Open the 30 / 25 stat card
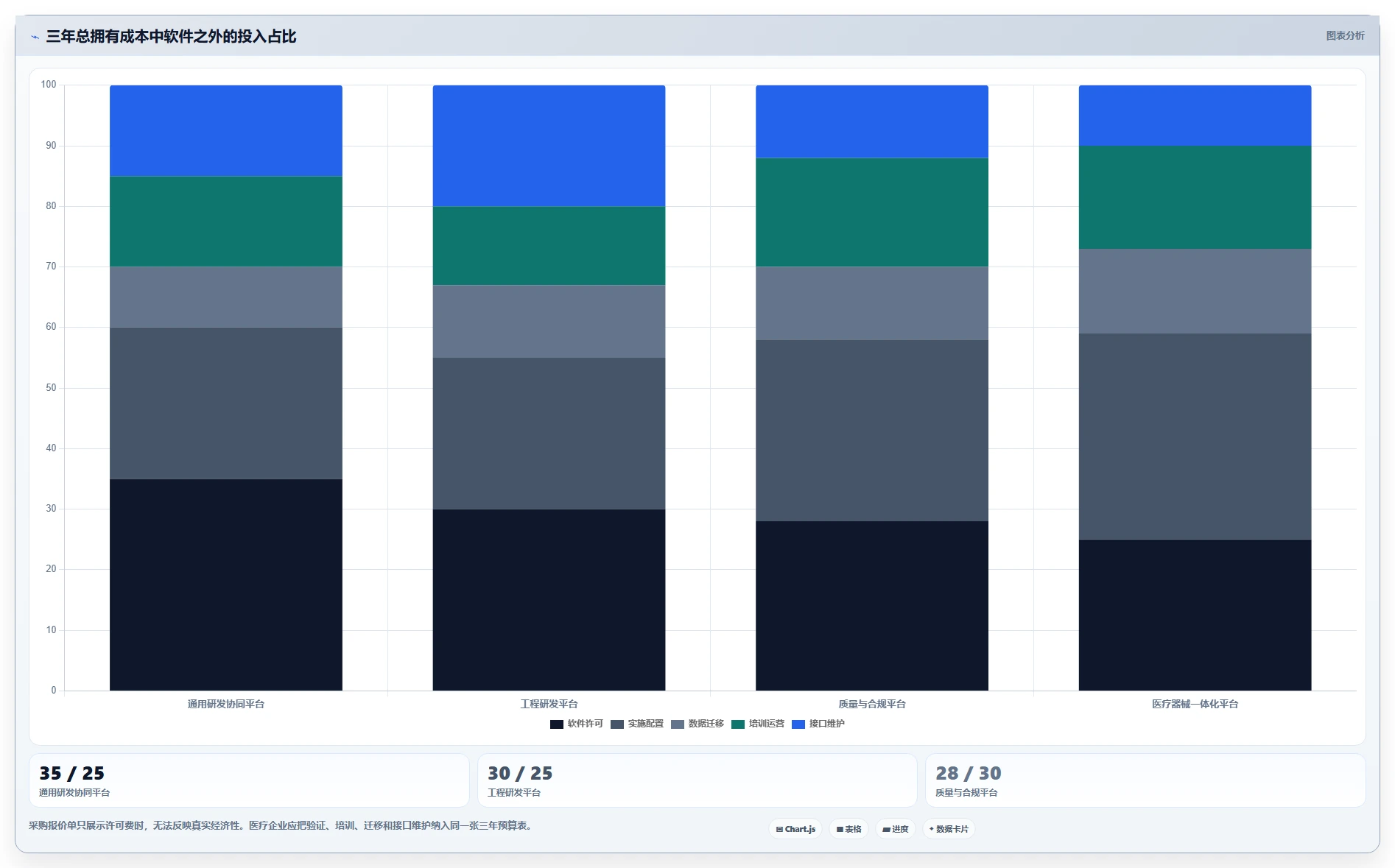This screenshot has width=1395, height=868. [x=697, y=780]
